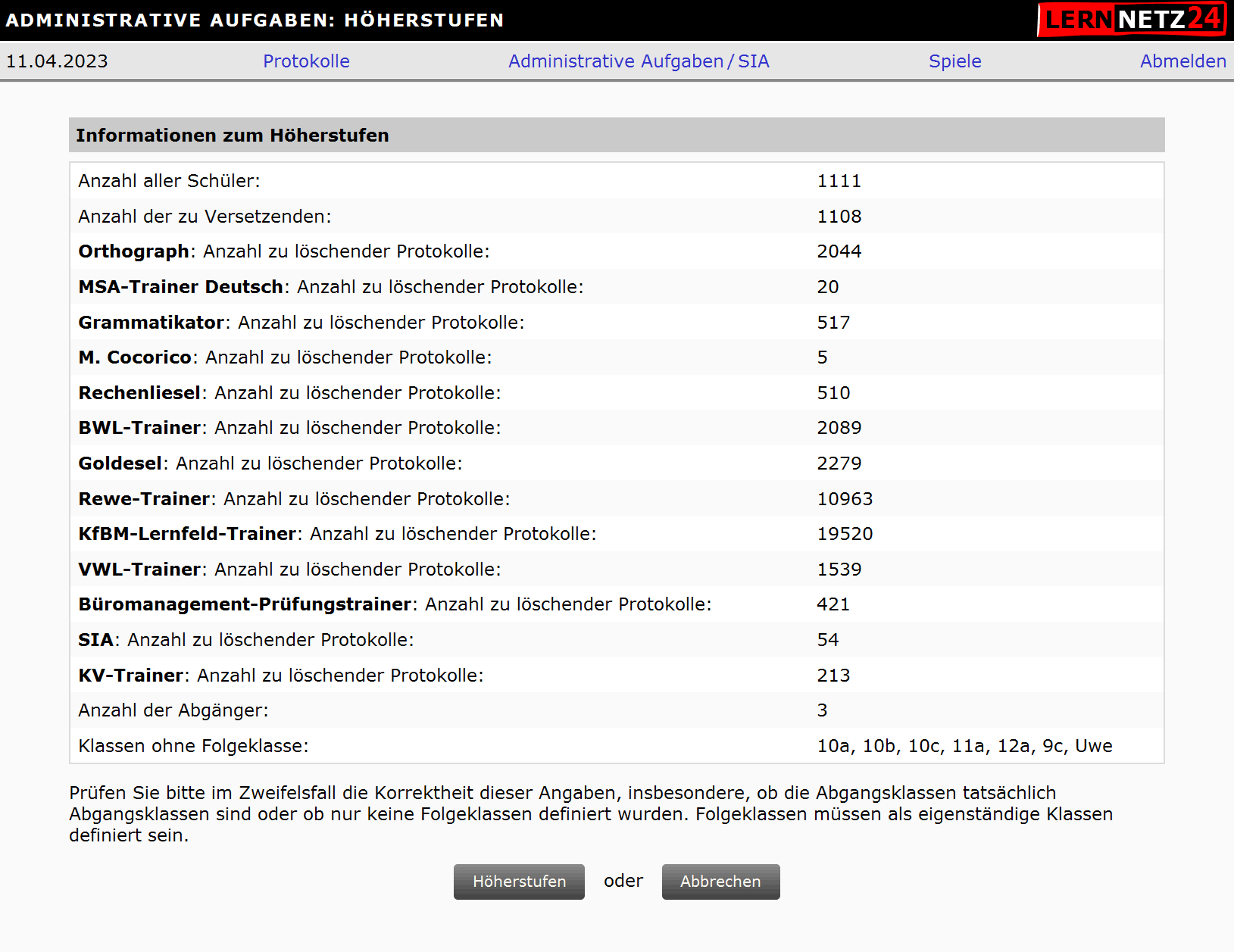Click the BWL-Trainer row label
This screenshot has width=1234, height=952.
tap(289, 428)
